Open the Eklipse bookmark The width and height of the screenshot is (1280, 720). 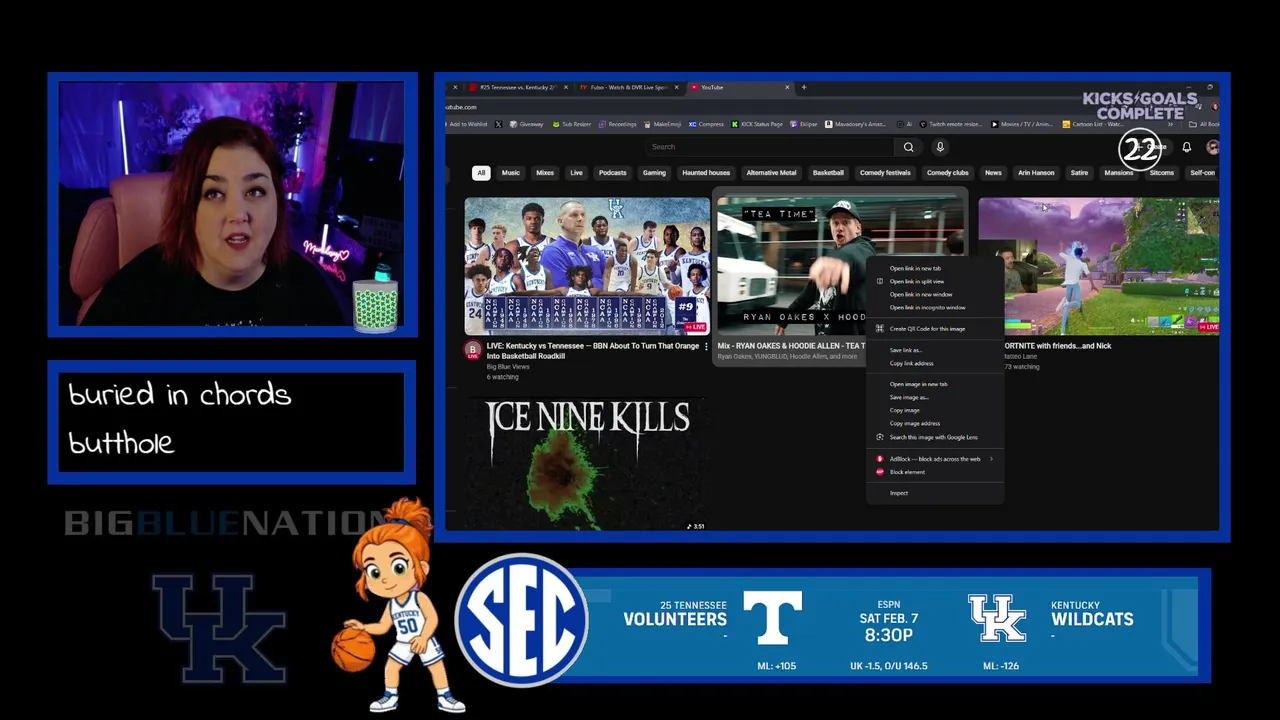tap(804, 124)
